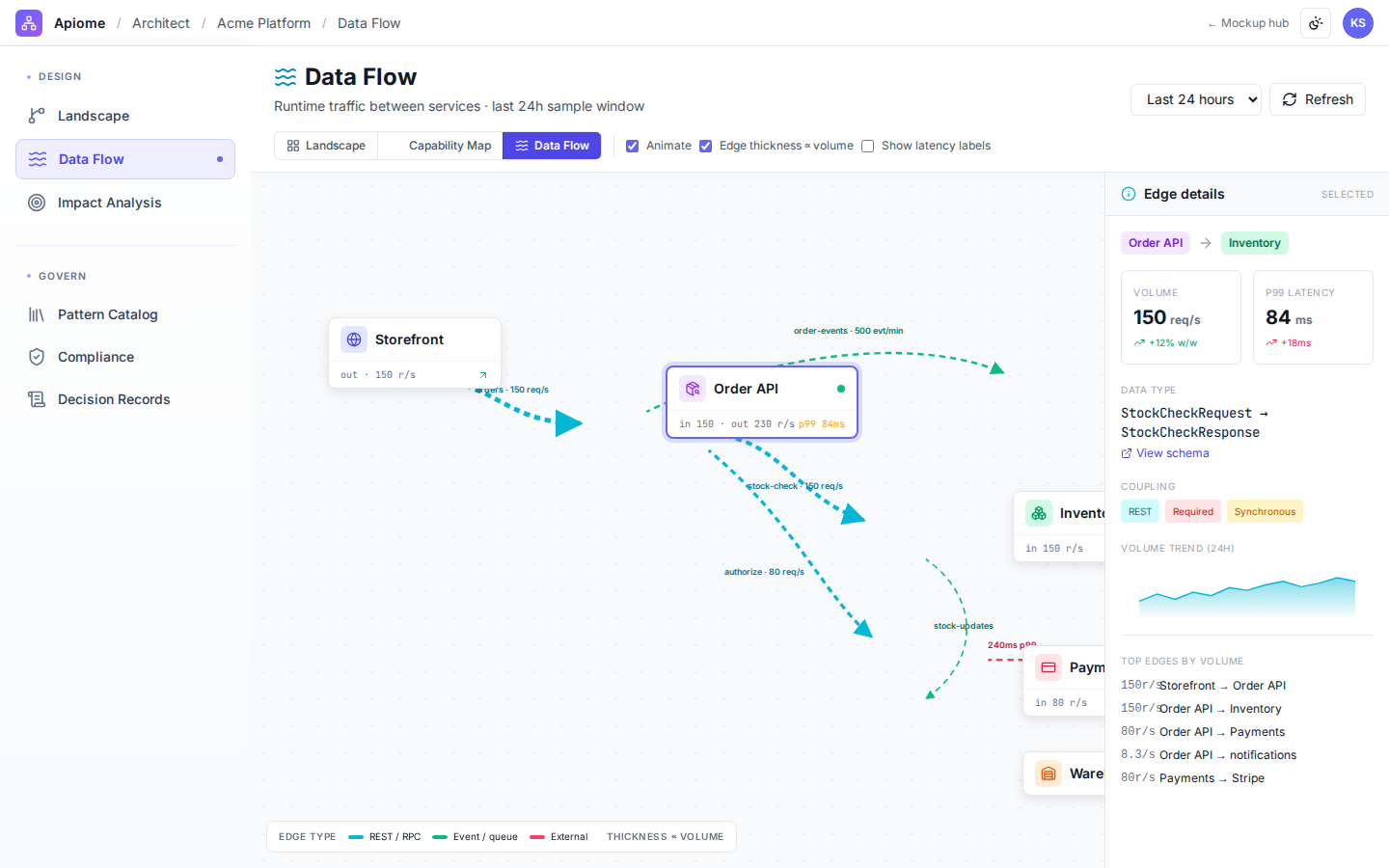This screenshot has height=868, width=1389.
Task: Click the Inventory node green icon
Action: coord(1039,513)
